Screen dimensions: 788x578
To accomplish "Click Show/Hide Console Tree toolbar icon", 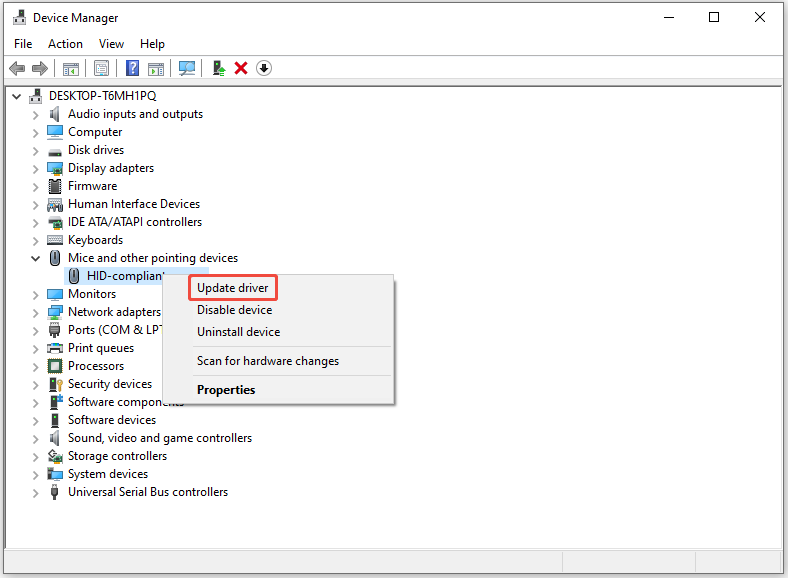I will coord(71,68).
